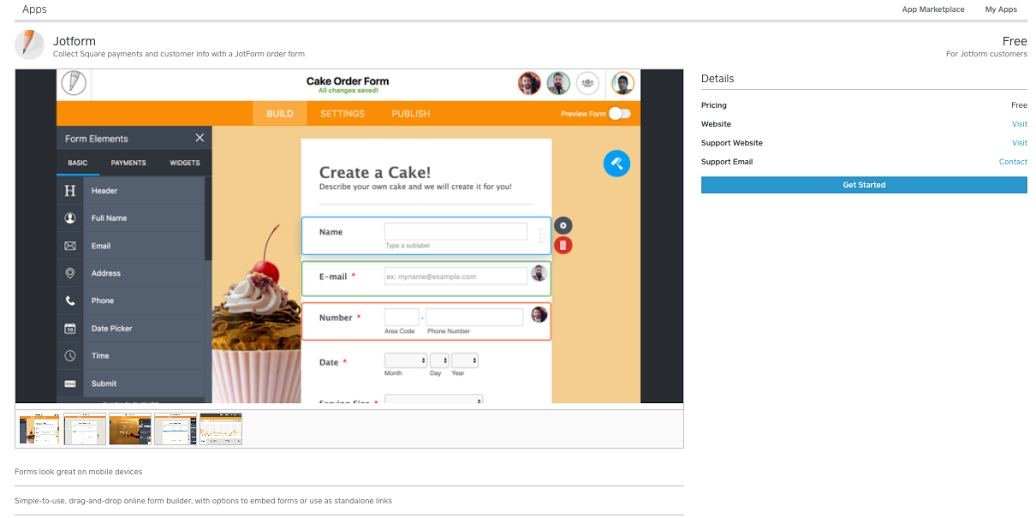This screenshot has height=518, width=1036.
Task: Select the fourth screenshot thumbnail
Action: coord(175,429)
